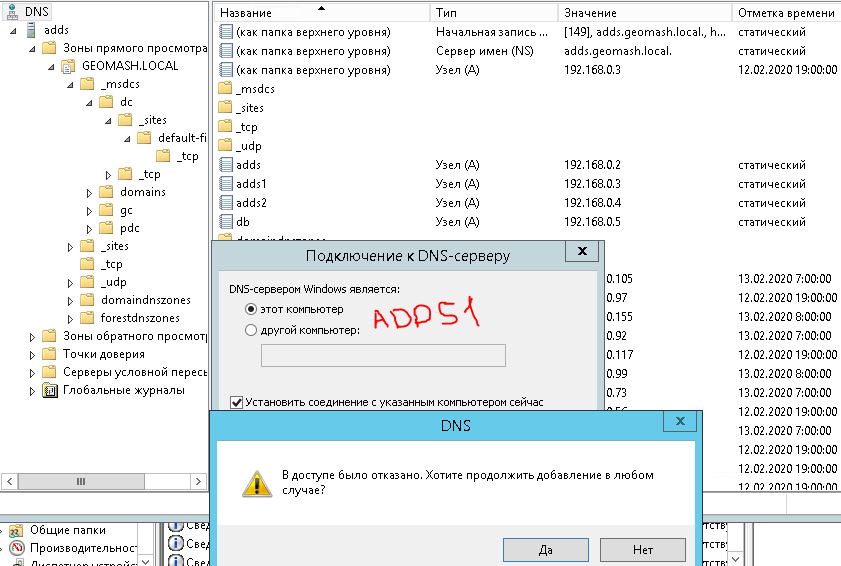Click the 192.168.0.5 value cell
Screen dimensions: 841x566
[x=592, y=222]
